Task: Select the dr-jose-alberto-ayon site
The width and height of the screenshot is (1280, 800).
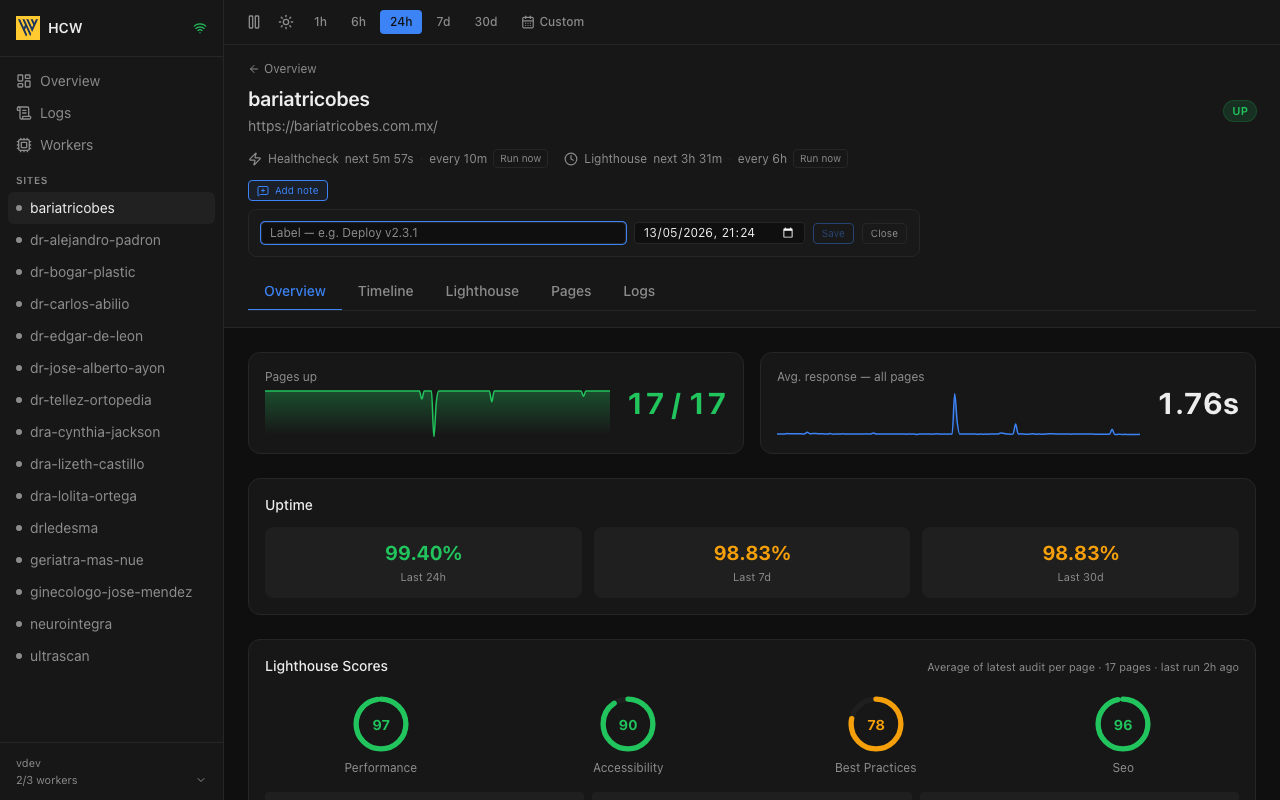Action: click(x=112, y=368)
